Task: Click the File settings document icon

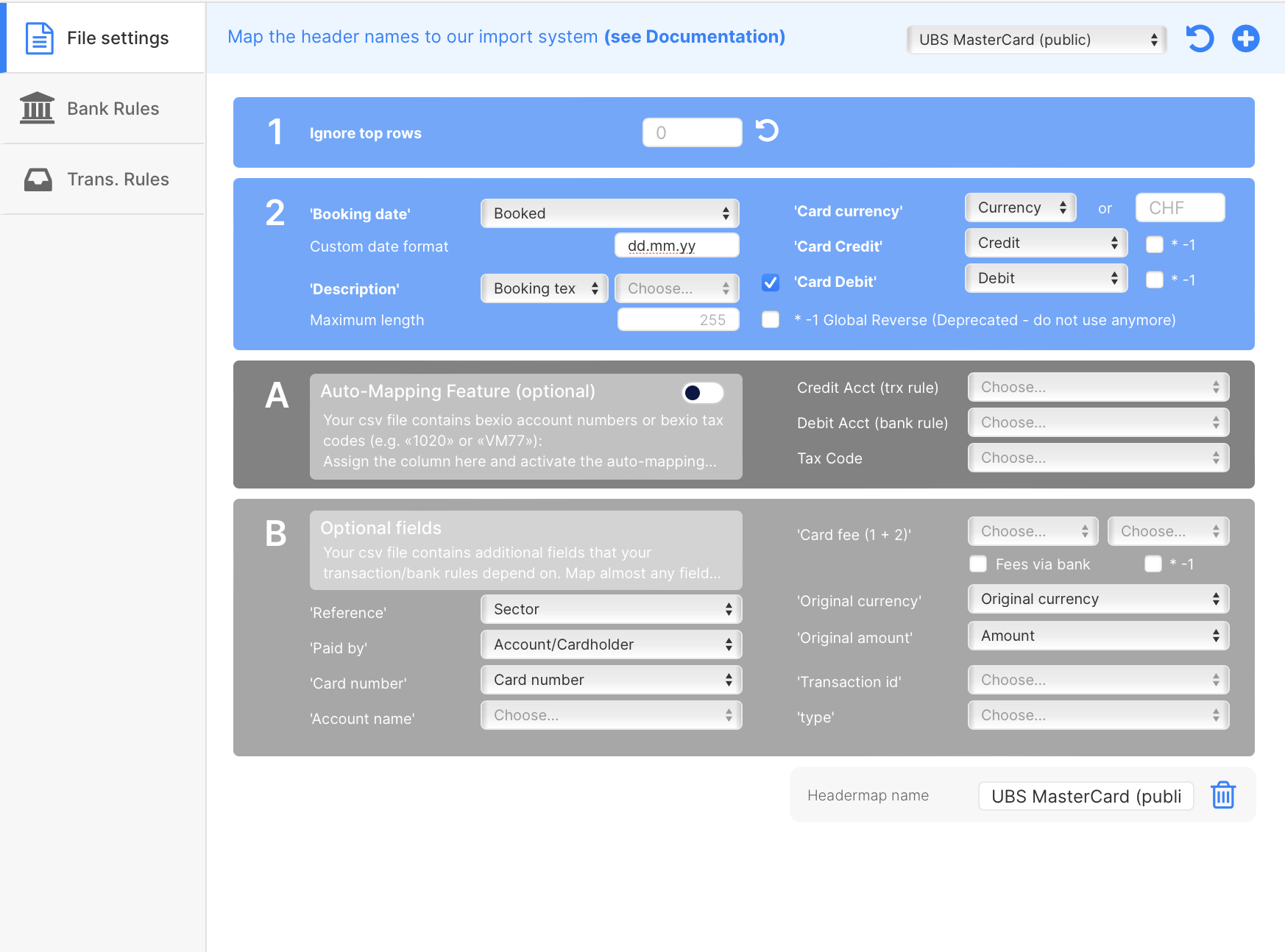Action: click(x=39, y=38)
